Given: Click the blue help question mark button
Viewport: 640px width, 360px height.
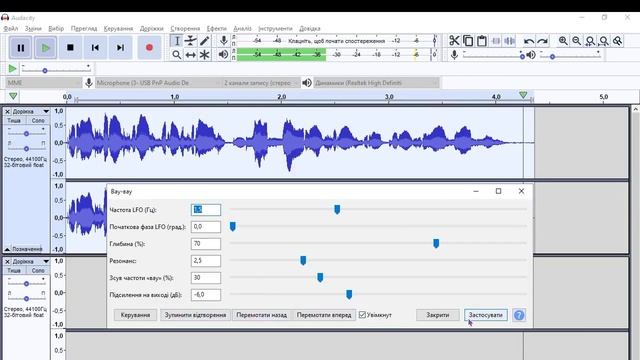Looking at the screenshot, I should (x=519, y=315).
